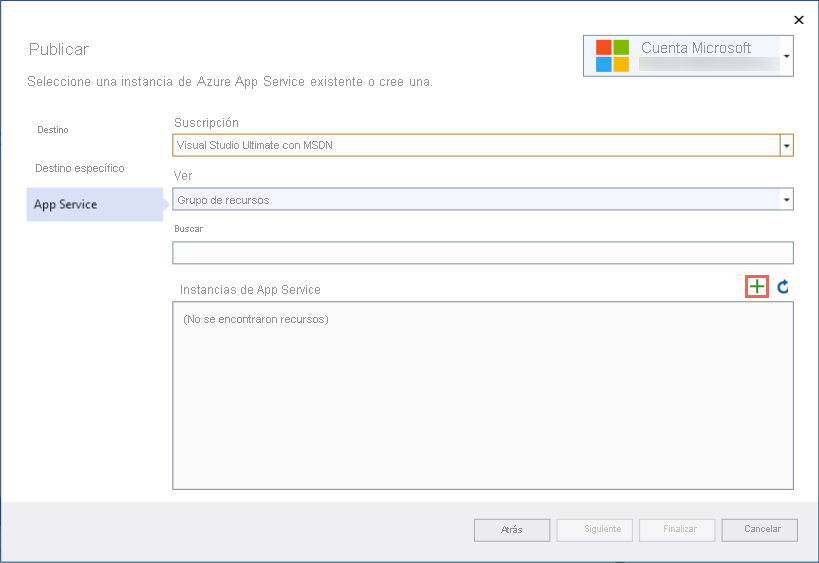Image resolution: width=819 pixels, height=563 pixels.
Task: Click the Siguiente button
Action: [594, 530]
